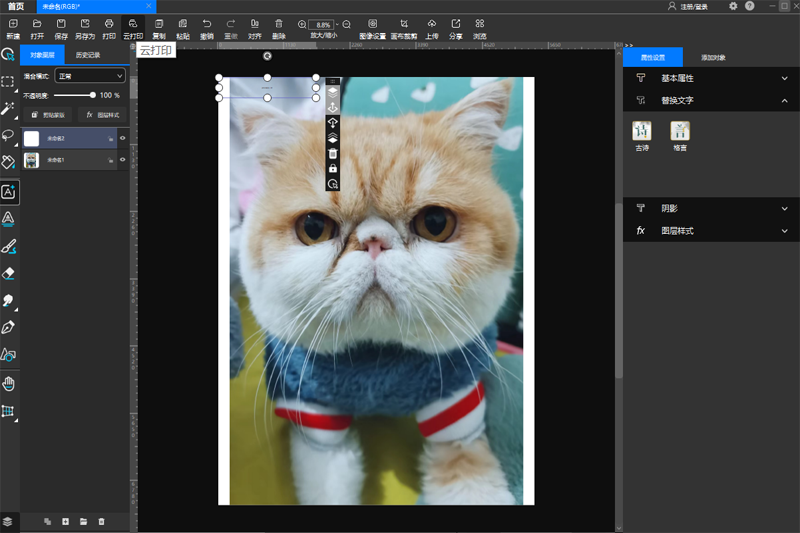Click the 不透明度 opacity slider handle
Screen dimensions: 800x533
93,95
